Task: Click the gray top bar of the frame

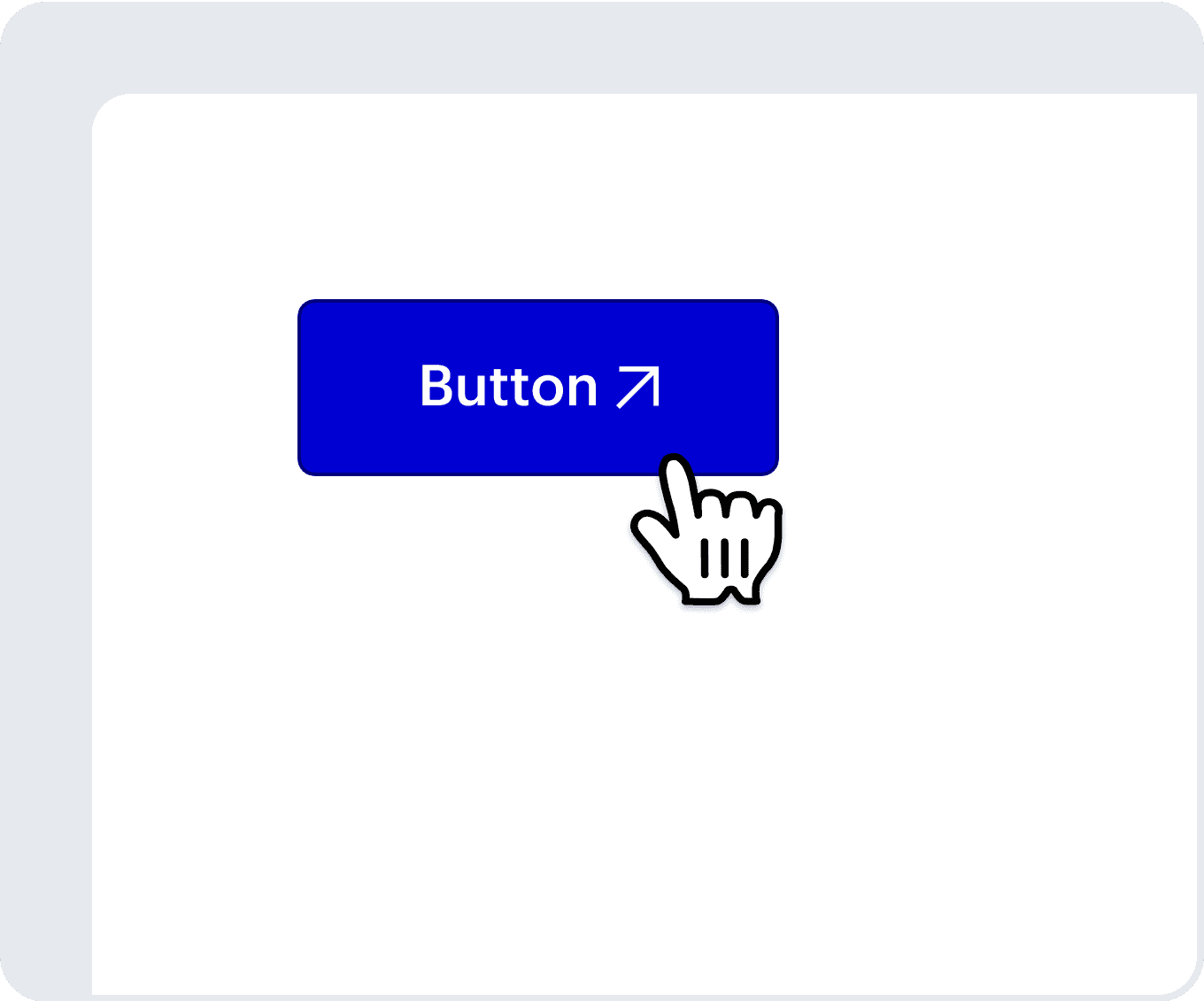Action: click(x=602, y=46)
